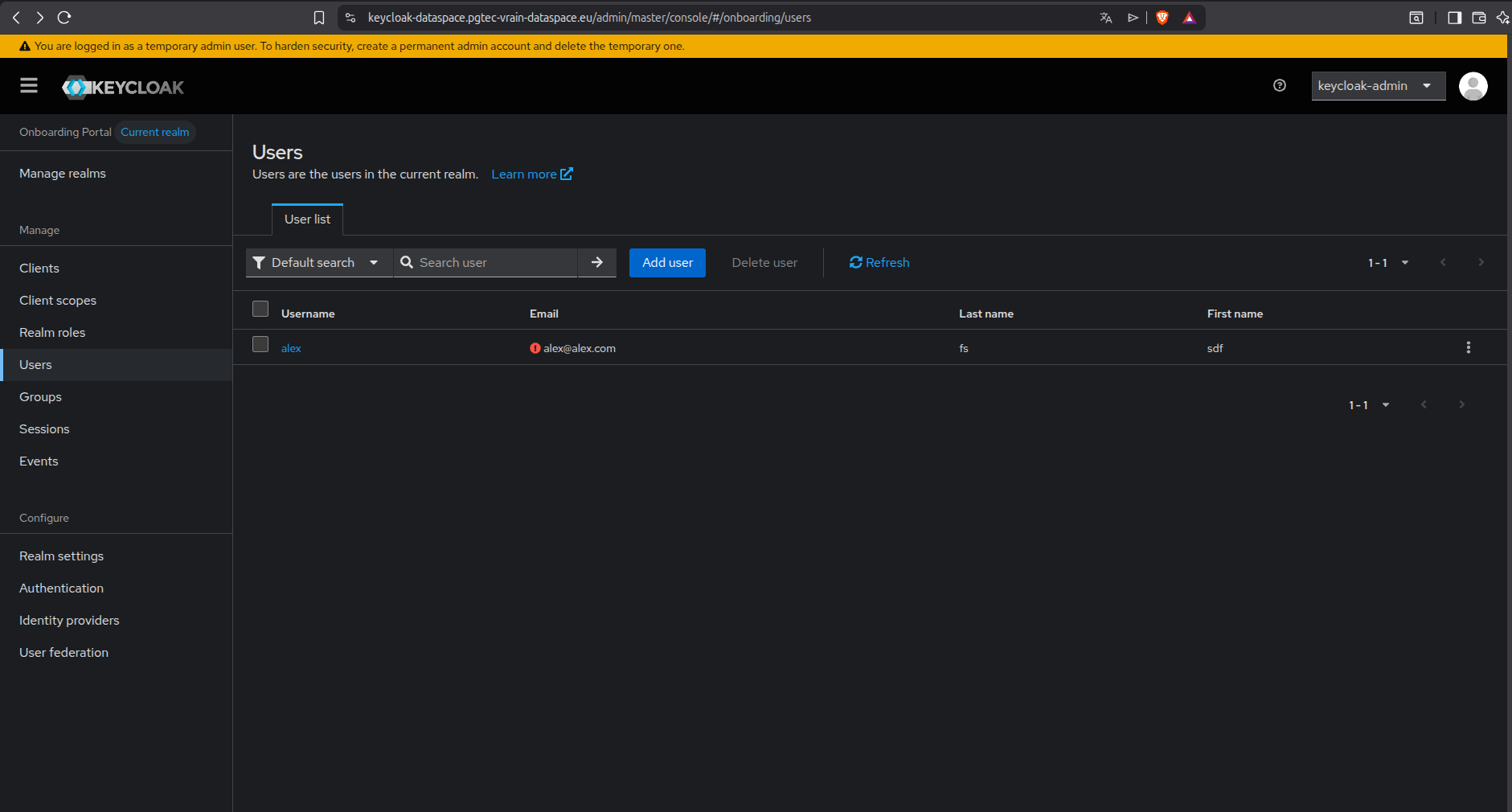Reload the page in browser

(64, 17)
